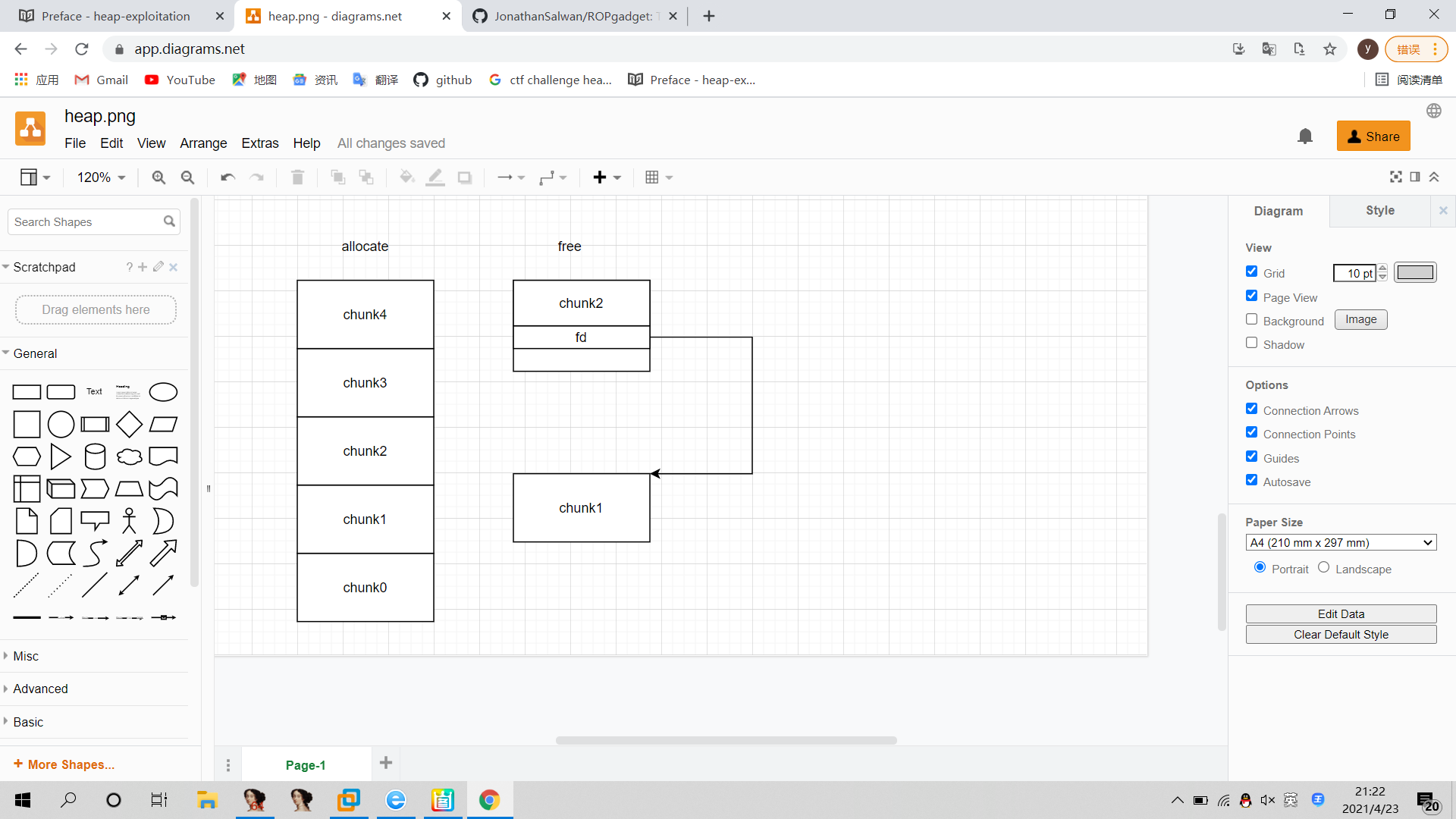Click the waypoints connector style icon
Screen dimensions: 1456x819
pyautogui.click(x=547, y=177)
